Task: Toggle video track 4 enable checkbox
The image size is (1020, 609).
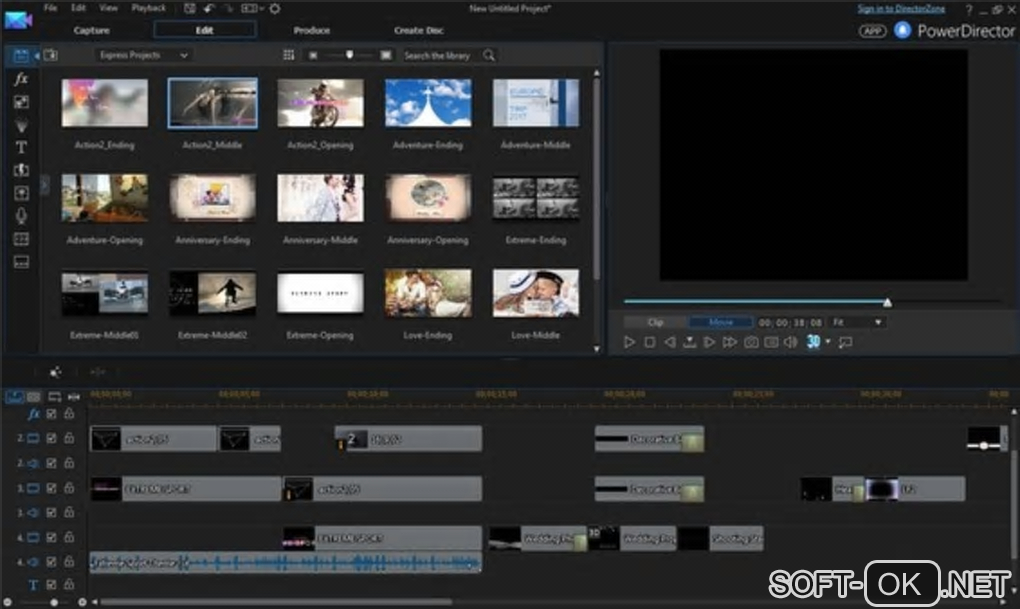Action: point(51,537)
